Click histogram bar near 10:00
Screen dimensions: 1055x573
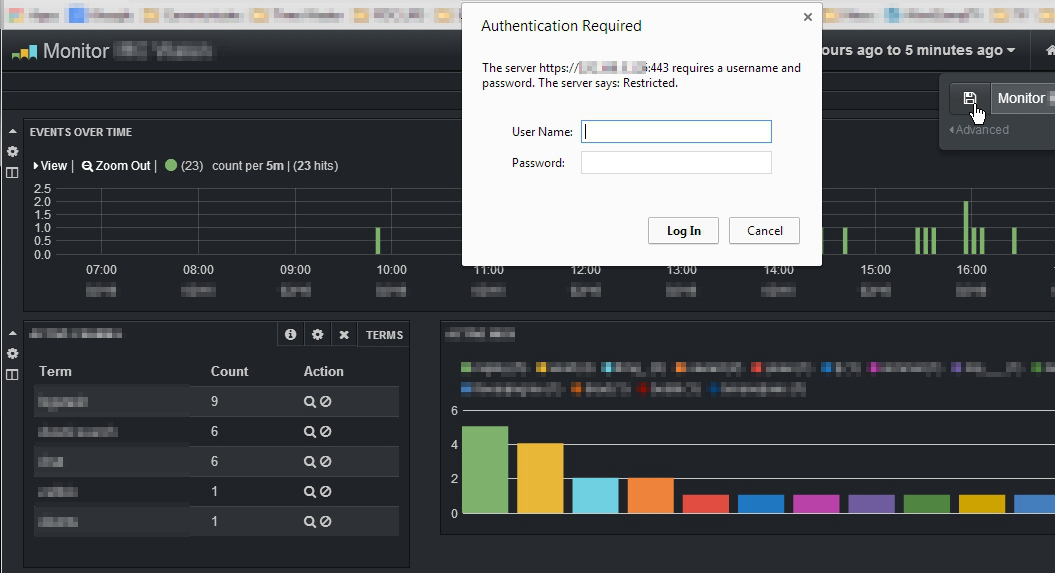coord(378,241)
